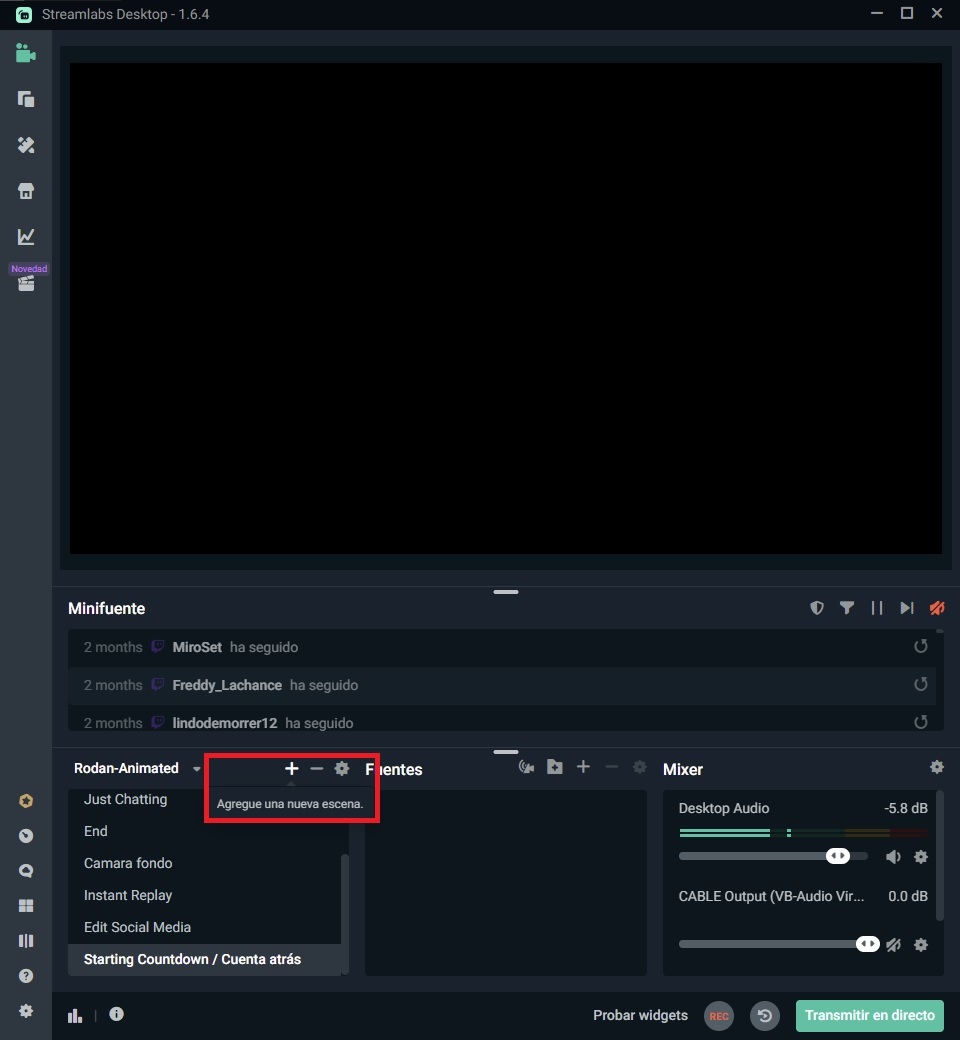Mute the Desktop Audio speaker
Screen dimensions: 960x1040
[x=893, y=857]
